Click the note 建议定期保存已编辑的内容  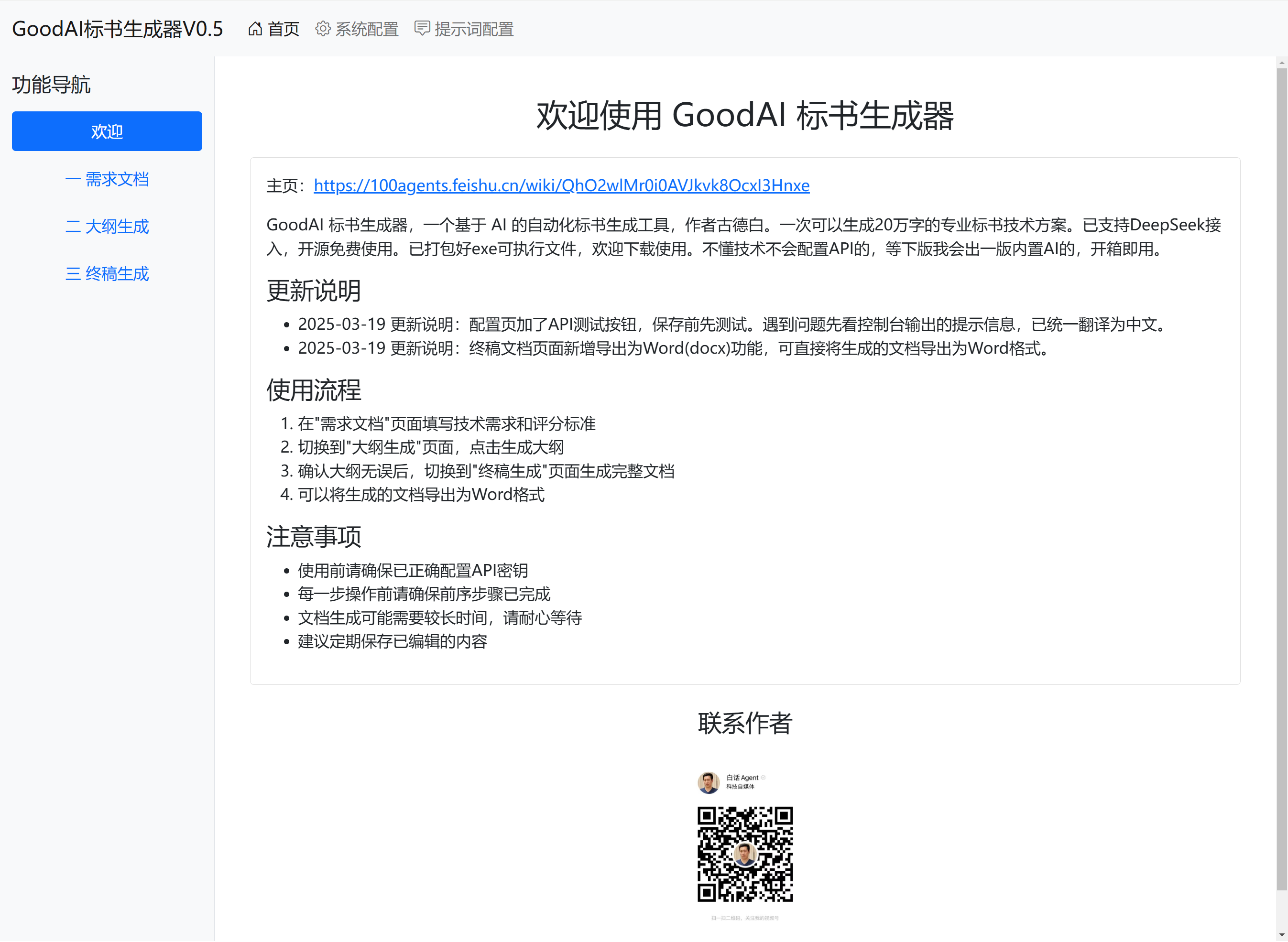click(393, 641)
